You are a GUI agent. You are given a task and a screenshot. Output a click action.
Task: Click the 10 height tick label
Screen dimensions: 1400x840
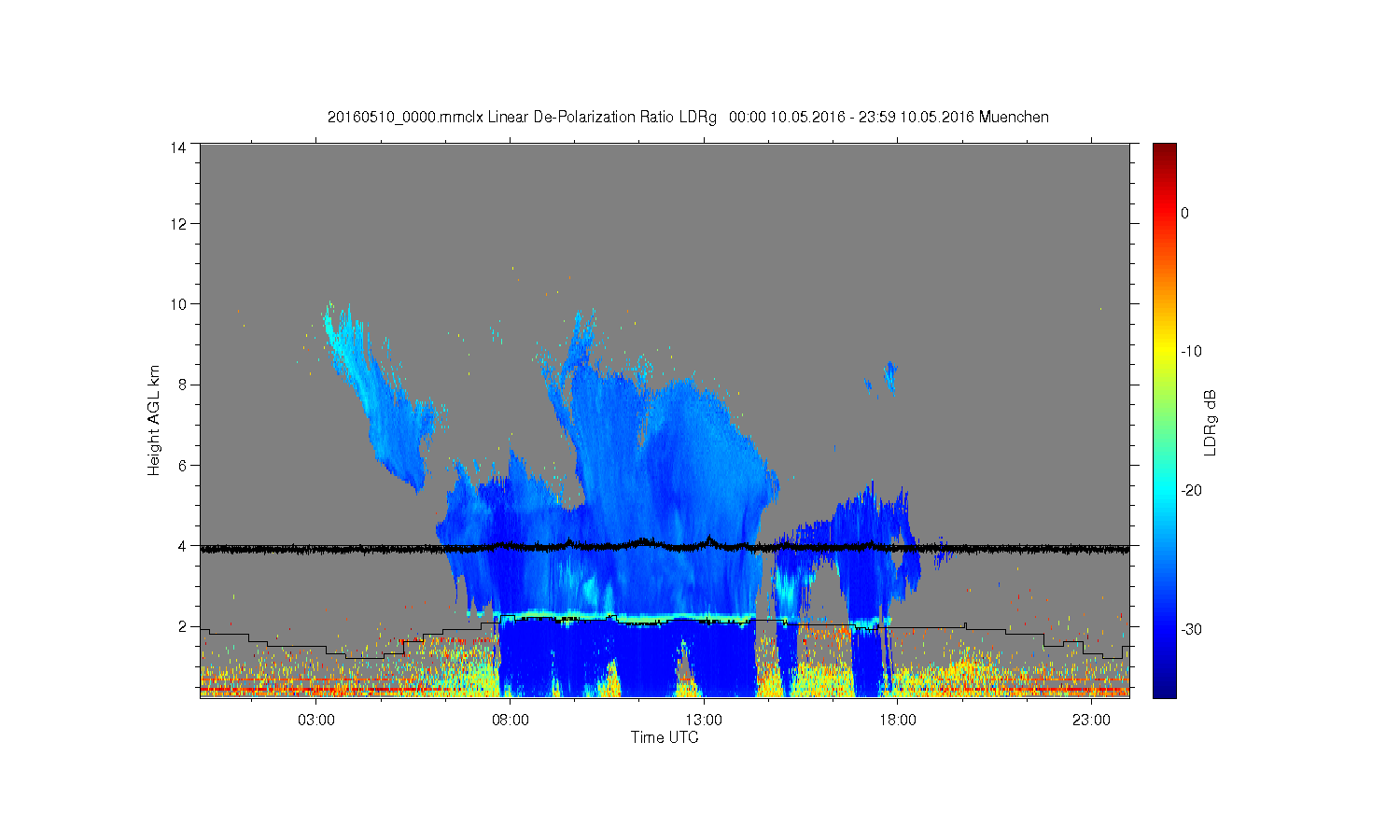(178, 303)
